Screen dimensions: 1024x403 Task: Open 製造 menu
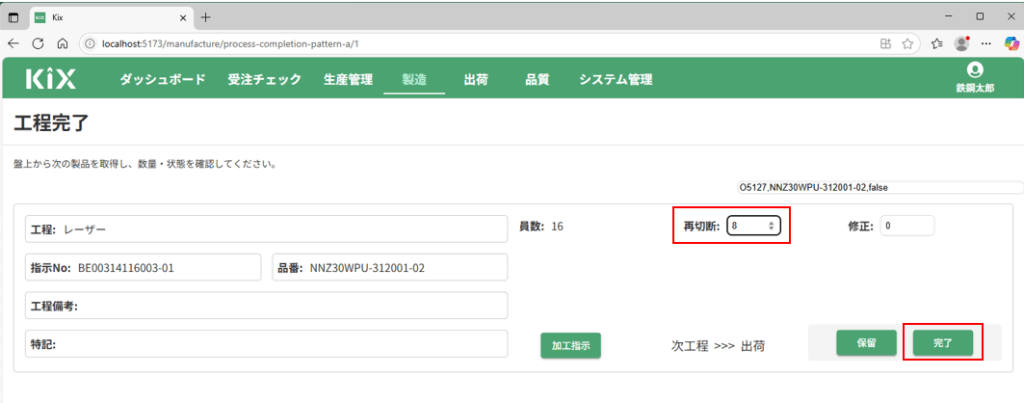point(414,80)
